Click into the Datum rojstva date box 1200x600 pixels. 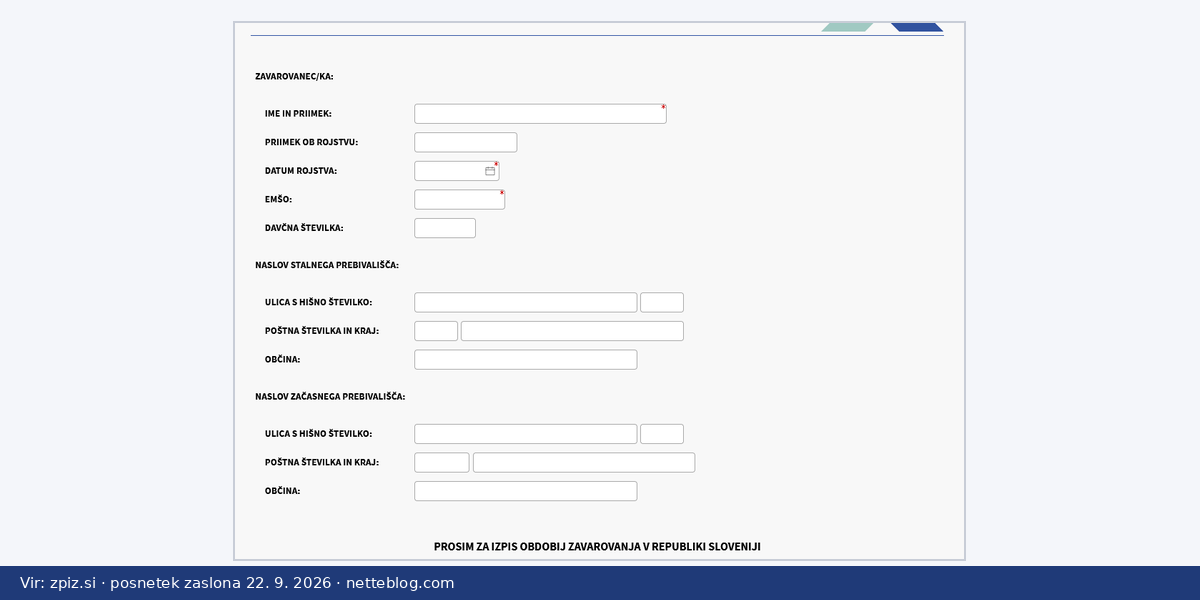pos(457,171)
